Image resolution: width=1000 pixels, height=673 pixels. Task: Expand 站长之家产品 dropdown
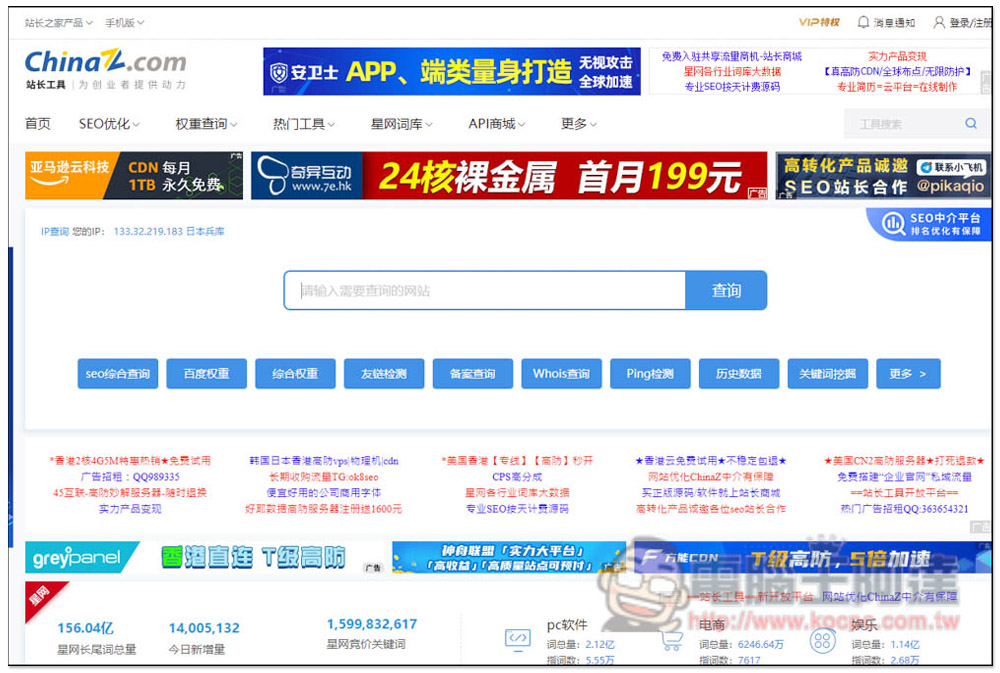tap(58, 23)
